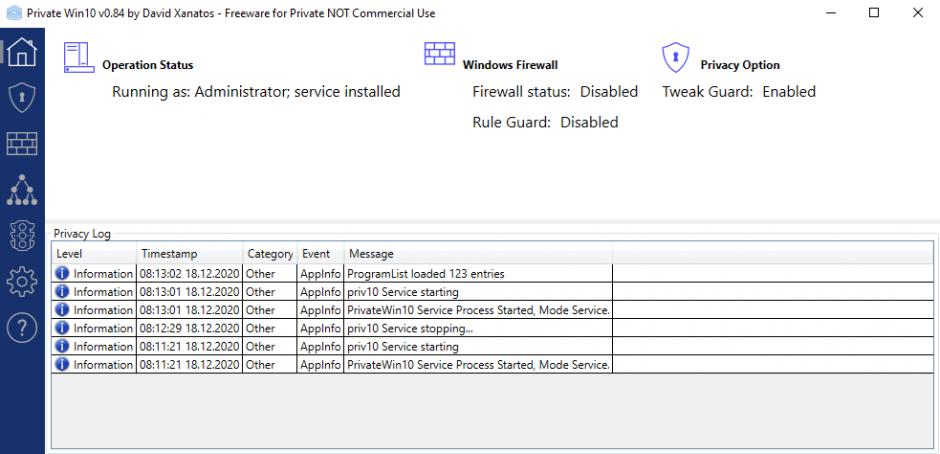Sort log by Category column header

tap(270, 254)
